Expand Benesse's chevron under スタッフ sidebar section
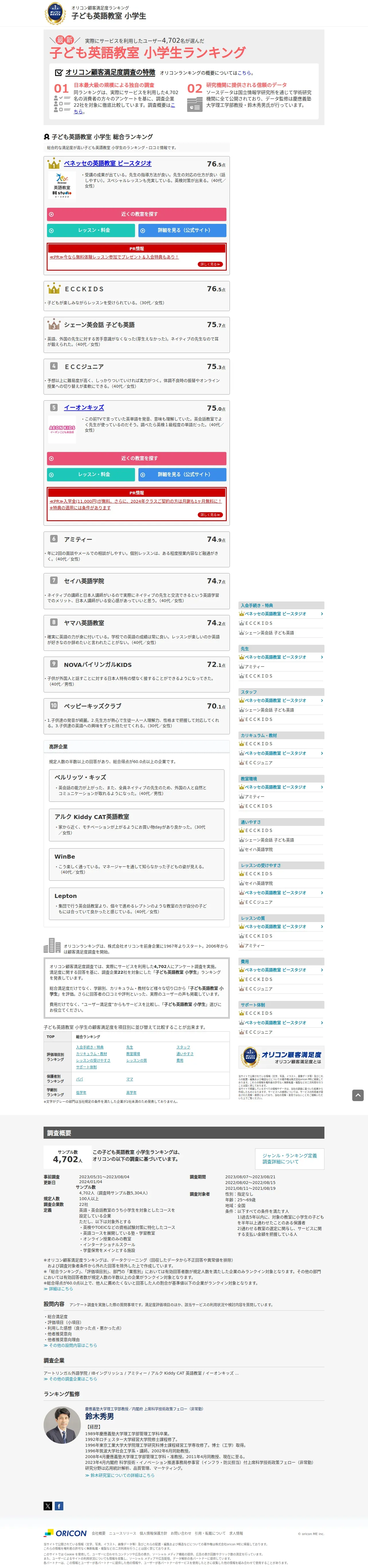 (322, 700)
